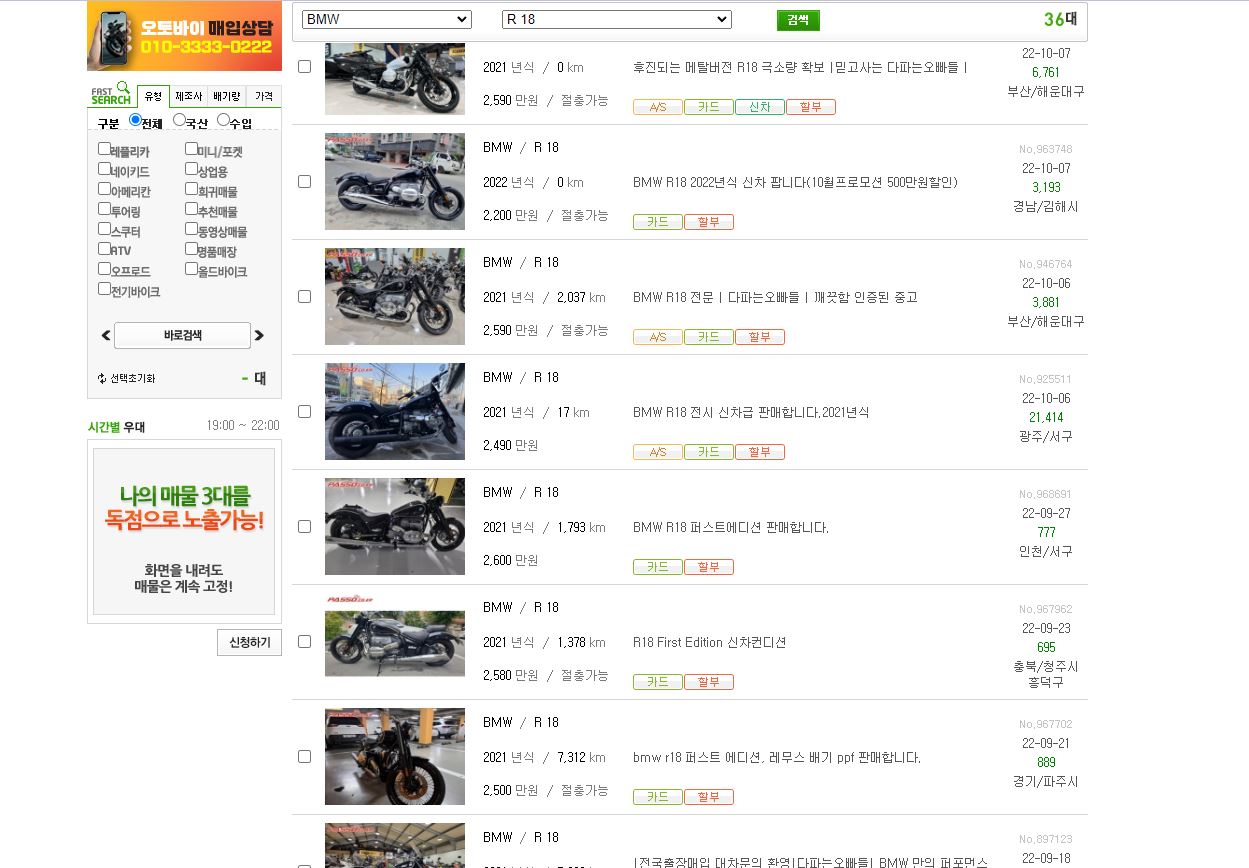Check the 동영상매물 checkbox
This screenshot has width=1249, height=868.
(x=191, y=229)
